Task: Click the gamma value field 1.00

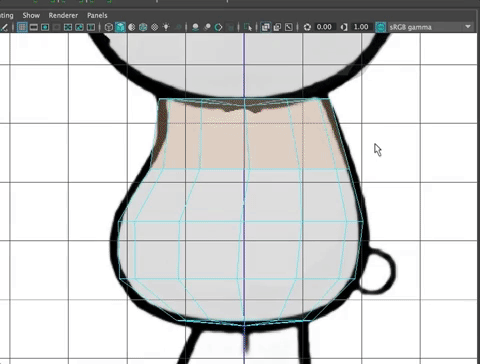Action: pyautogui.click(x=361, y=27)
